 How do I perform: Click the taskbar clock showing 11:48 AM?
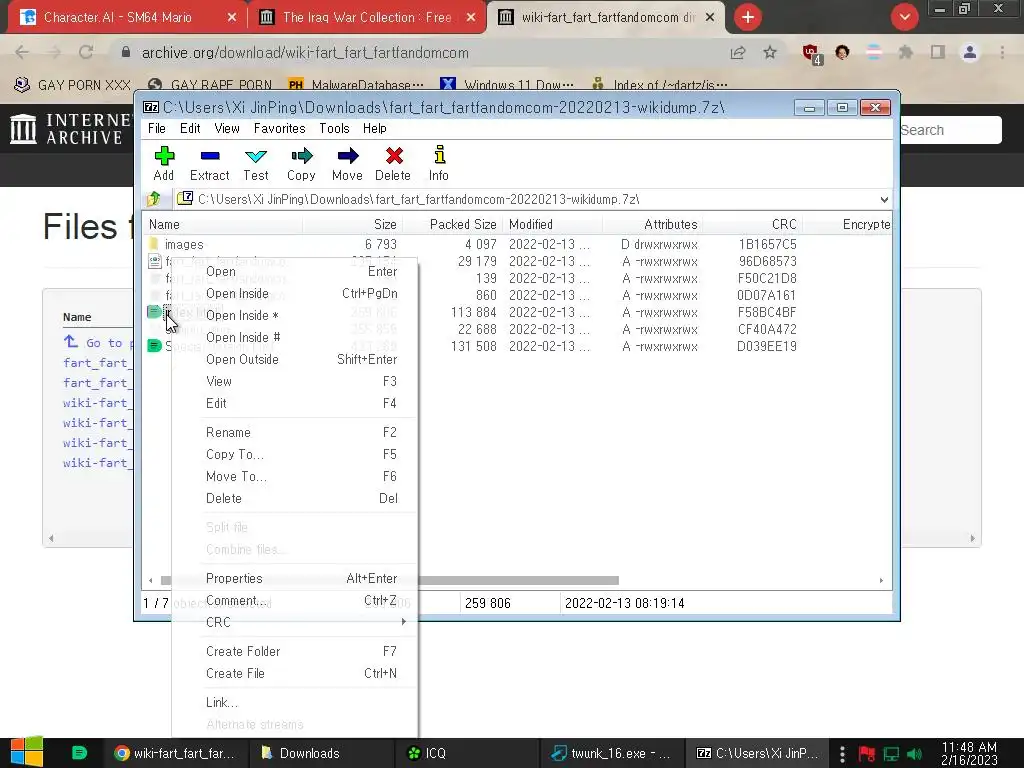[x=969, y=754]
